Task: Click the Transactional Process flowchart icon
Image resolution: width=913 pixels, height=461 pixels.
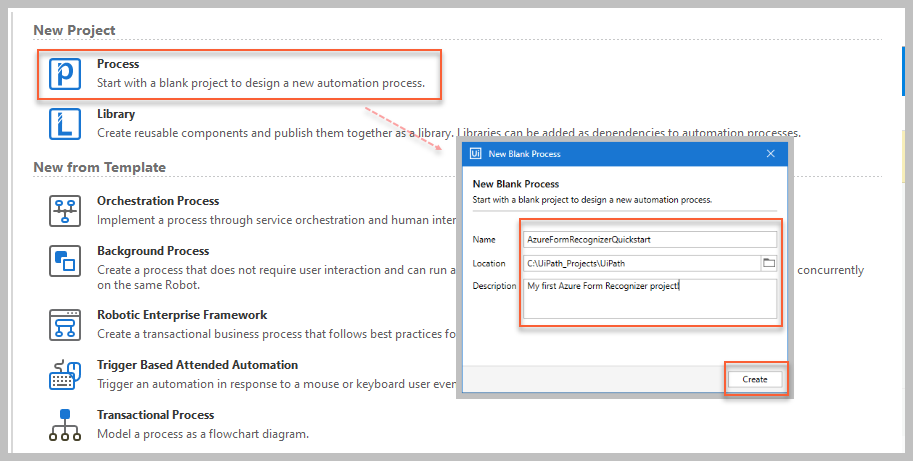Action: [x=65, y=424]
